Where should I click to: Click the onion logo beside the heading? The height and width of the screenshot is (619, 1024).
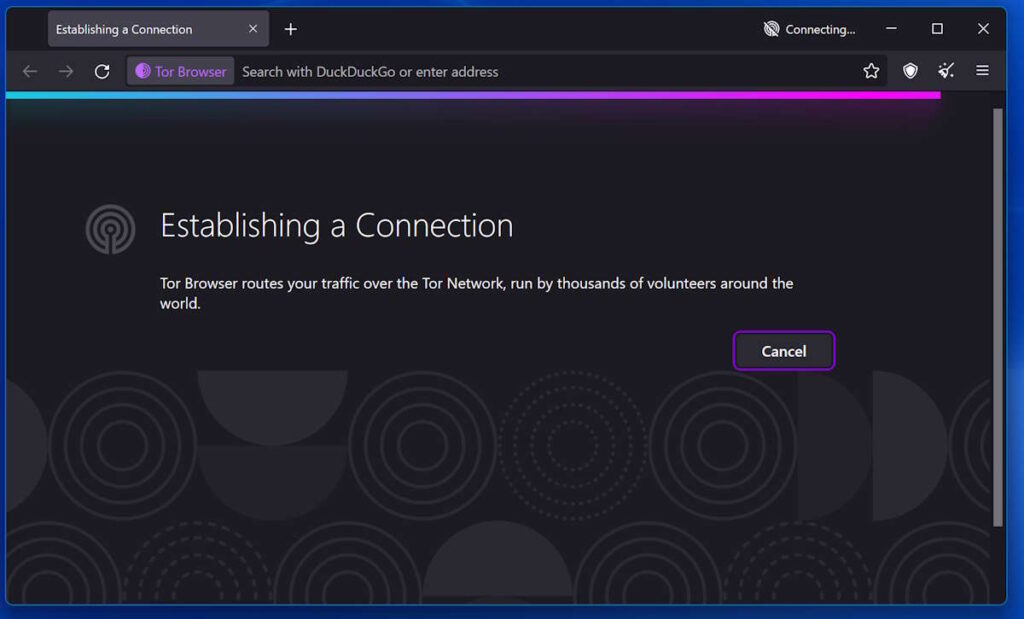click(110, 228)
